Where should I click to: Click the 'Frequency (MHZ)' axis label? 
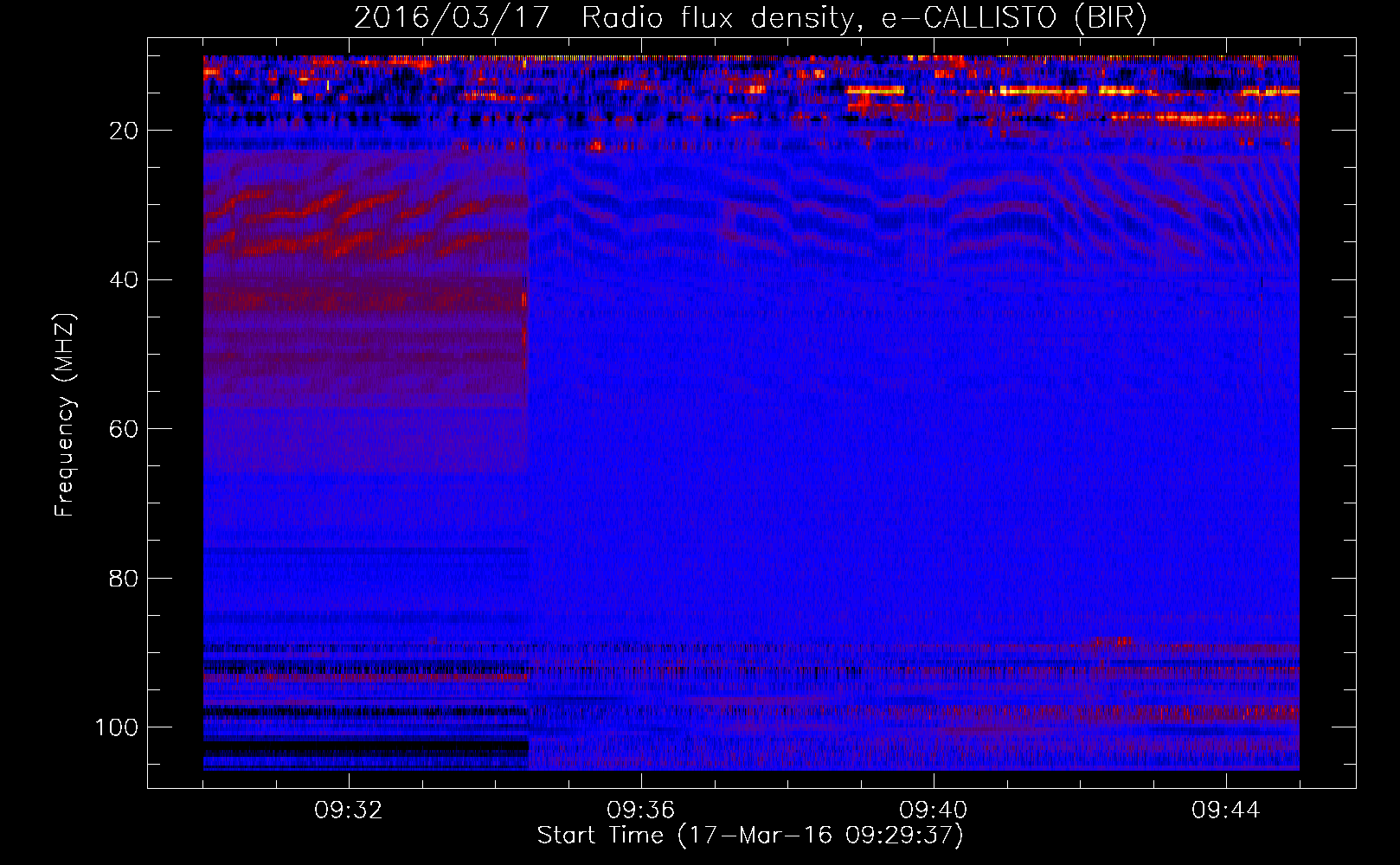pos(66,415)
